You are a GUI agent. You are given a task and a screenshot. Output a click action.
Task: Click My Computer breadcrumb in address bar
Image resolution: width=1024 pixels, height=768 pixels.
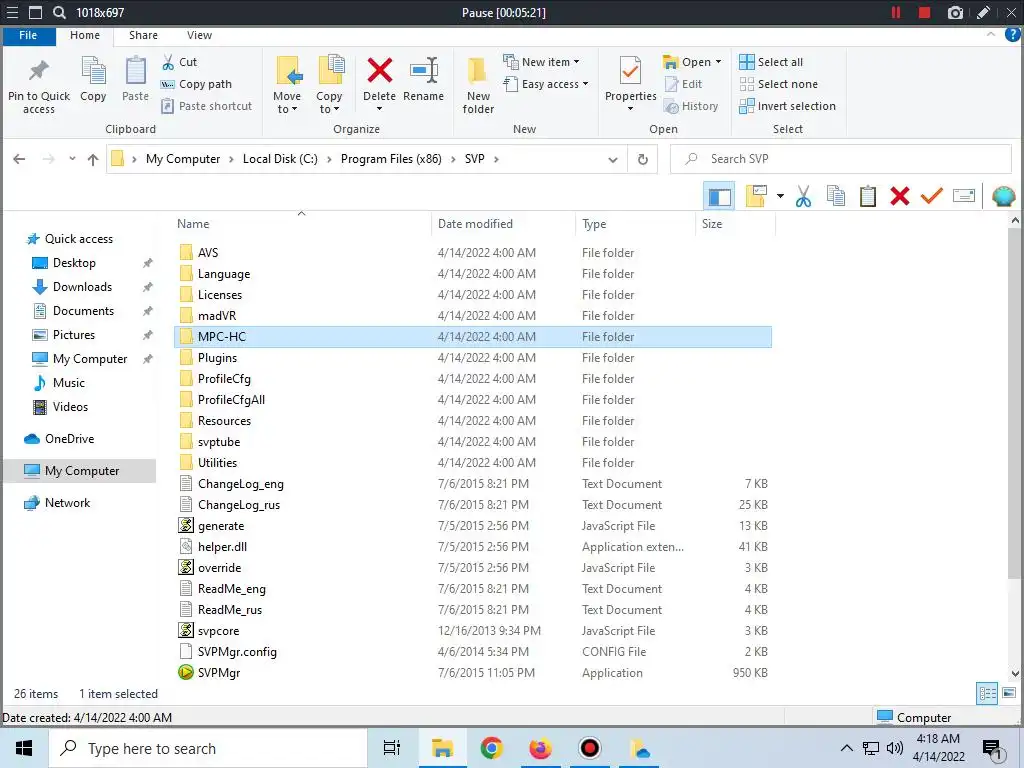pos(183,159)
